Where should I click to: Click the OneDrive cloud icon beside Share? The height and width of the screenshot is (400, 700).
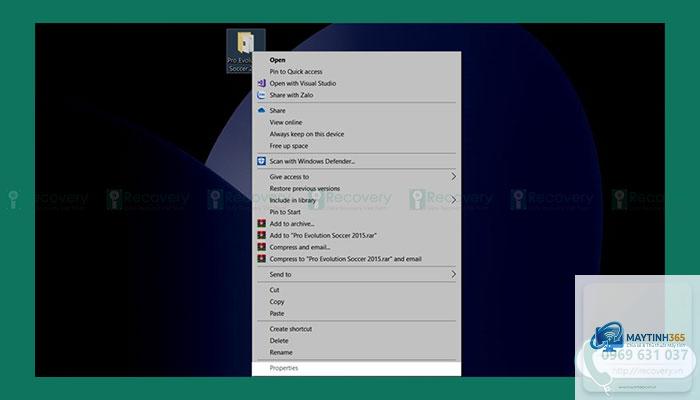point(262,110)
